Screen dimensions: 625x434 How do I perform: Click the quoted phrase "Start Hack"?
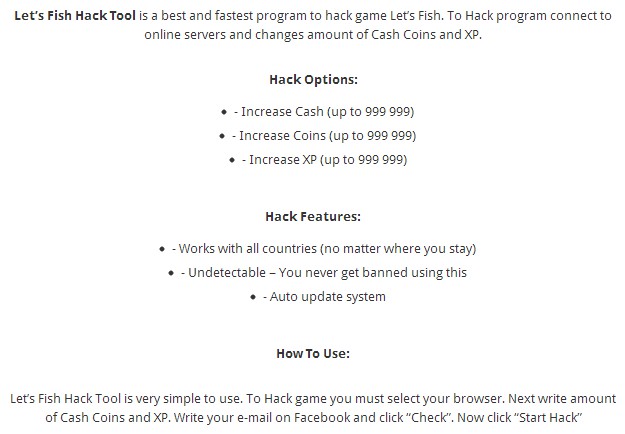pos(548,417)
